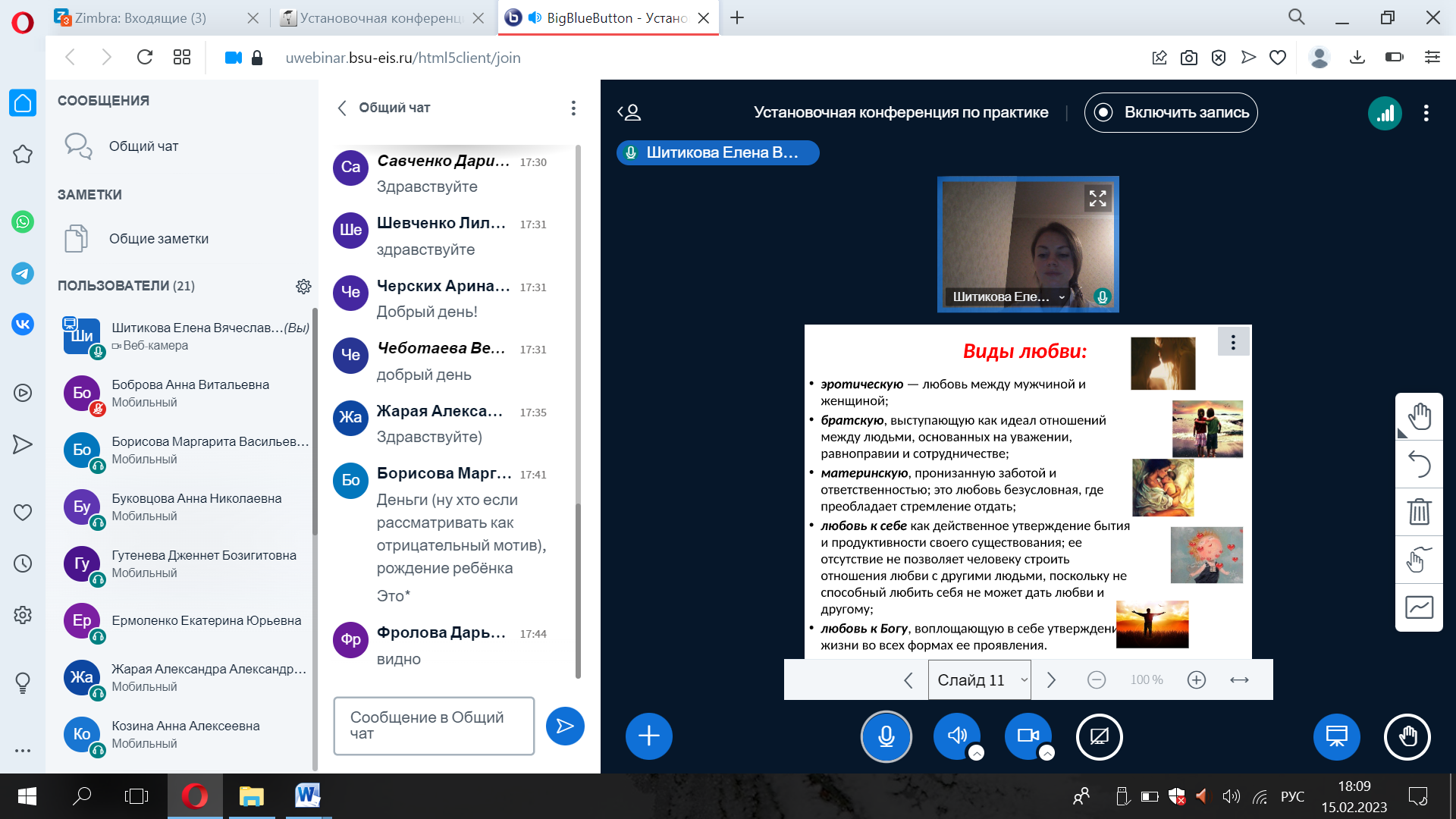This screenshot has height=819, width=1456.
Task: Mute the microphone button
Action: coord(886,736)
